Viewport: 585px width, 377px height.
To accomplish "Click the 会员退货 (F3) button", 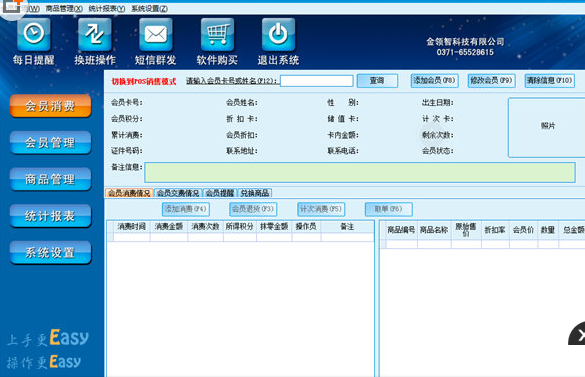I will tap(253, 209).
